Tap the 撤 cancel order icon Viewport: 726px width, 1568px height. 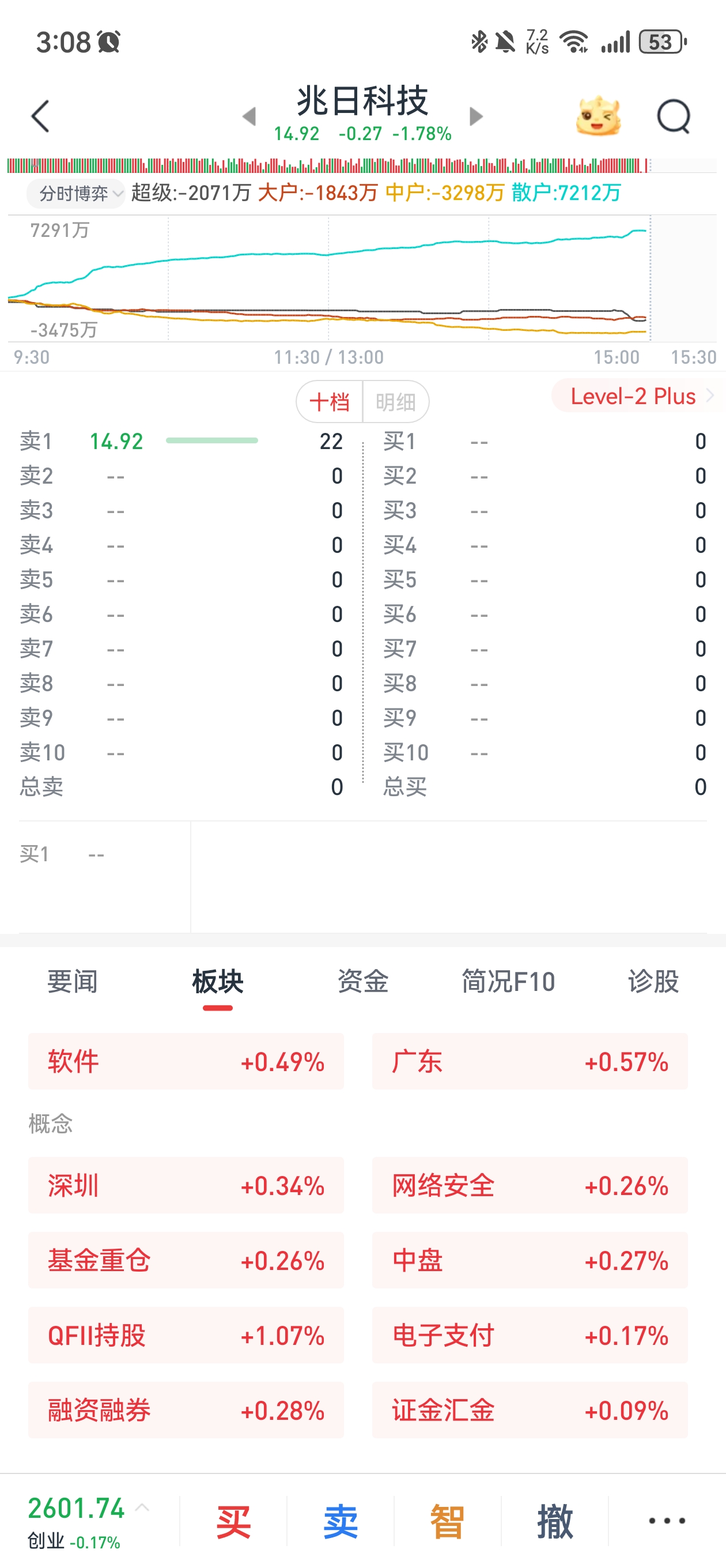click(554, 1521)
